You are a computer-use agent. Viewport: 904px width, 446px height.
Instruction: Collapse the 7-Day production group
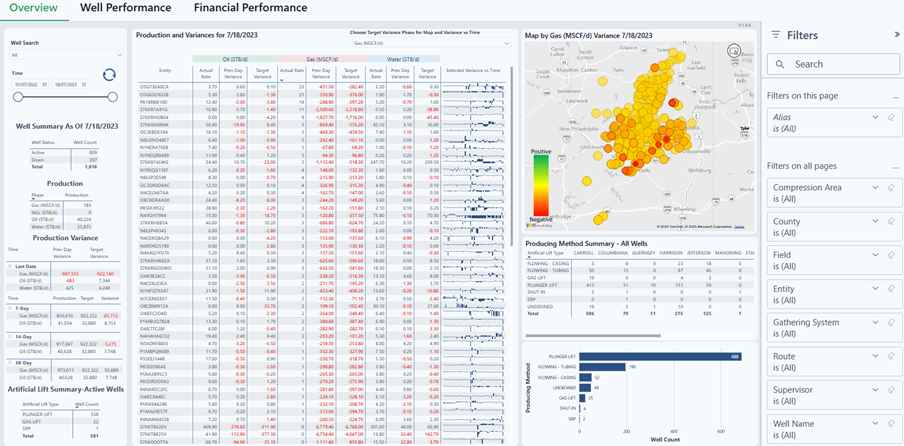coord(9,308)
